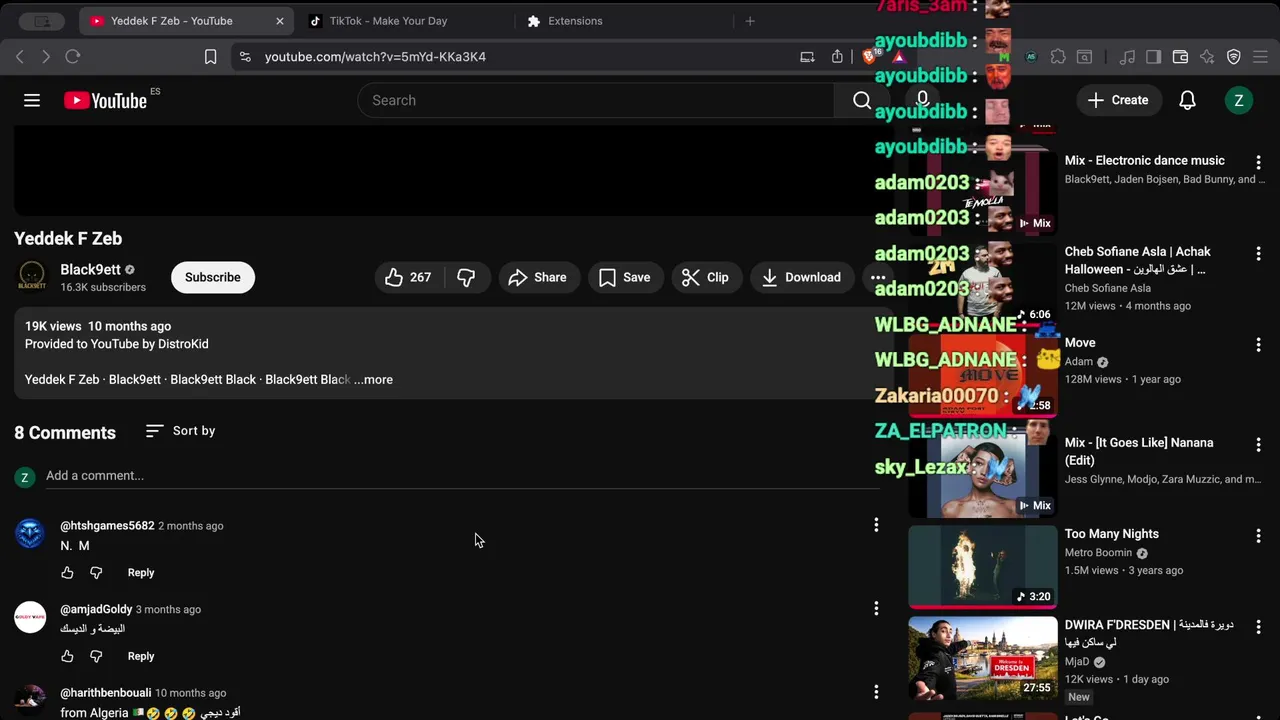Open @harithbenbouali profile link
1280x720 pixels.
coord(106,693)
